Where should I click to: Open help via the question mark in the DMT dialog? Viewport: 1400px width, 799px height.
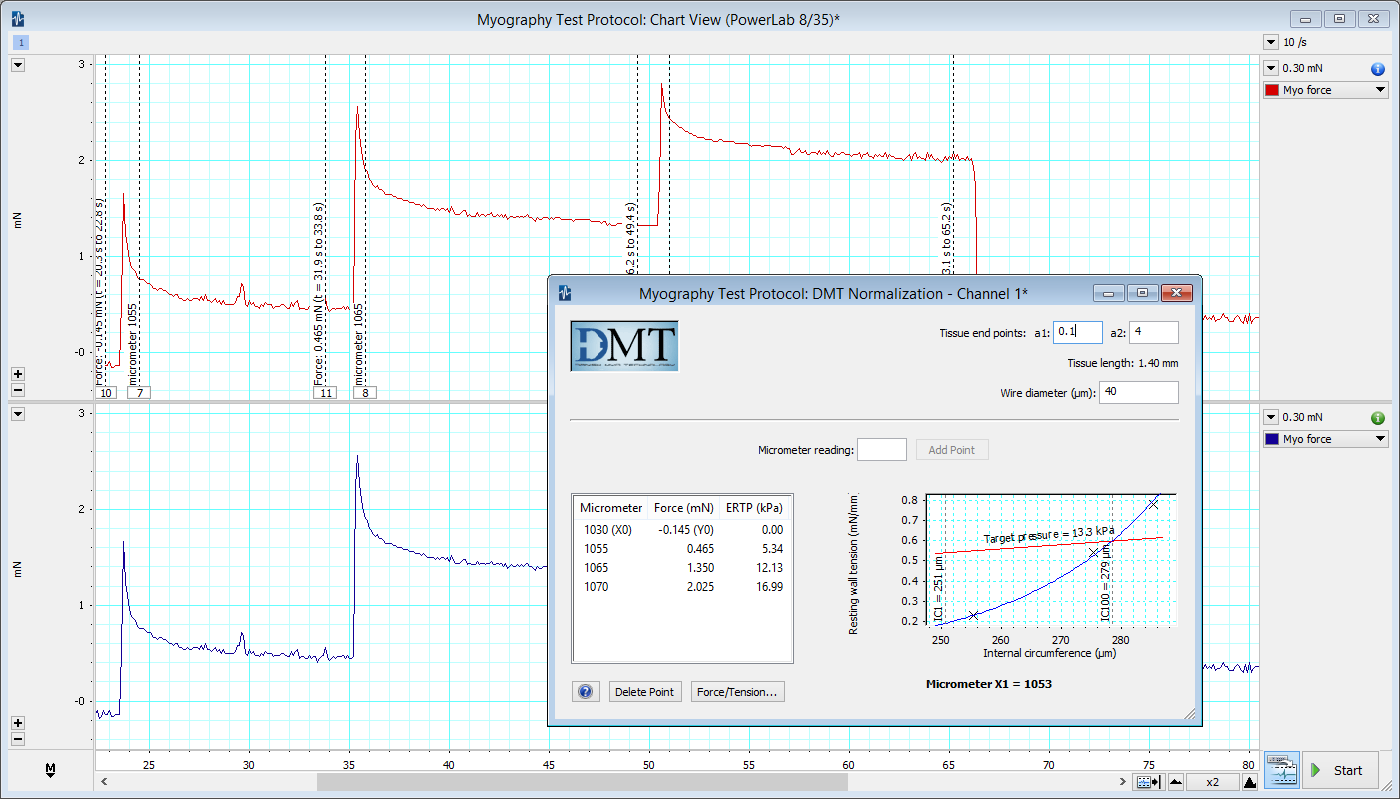click(585, 691)
